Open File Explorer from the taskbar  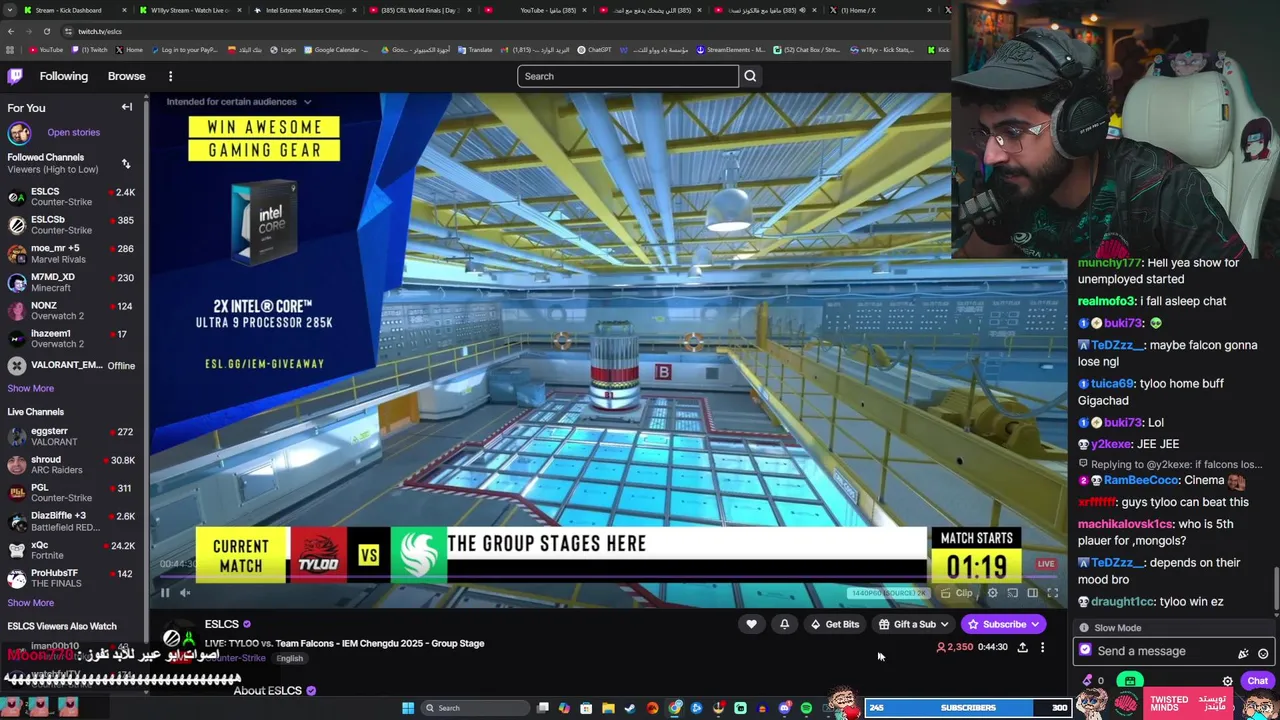pyautogui.click(x=608, y=708)
